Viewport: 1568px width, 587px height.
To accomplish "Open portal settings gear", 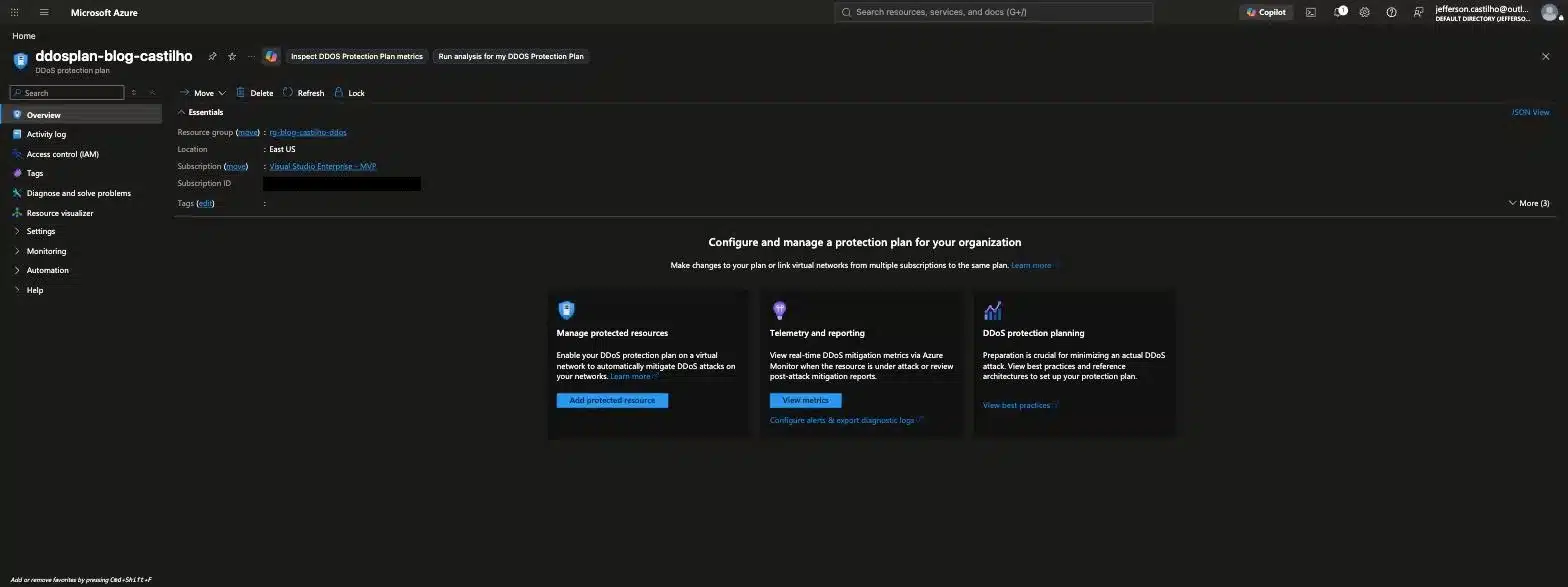I will (x=1364, y=12).
